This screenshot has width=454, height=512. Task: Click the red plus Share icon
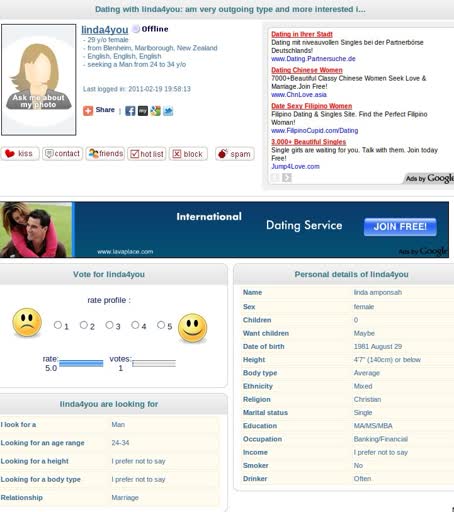(88, 111)
